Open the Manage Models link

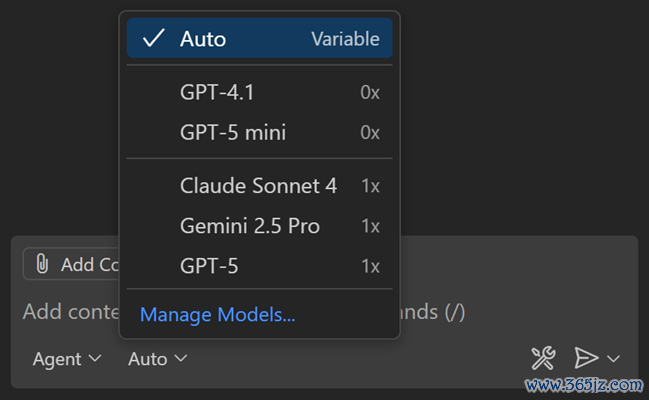tap(217, 315)
